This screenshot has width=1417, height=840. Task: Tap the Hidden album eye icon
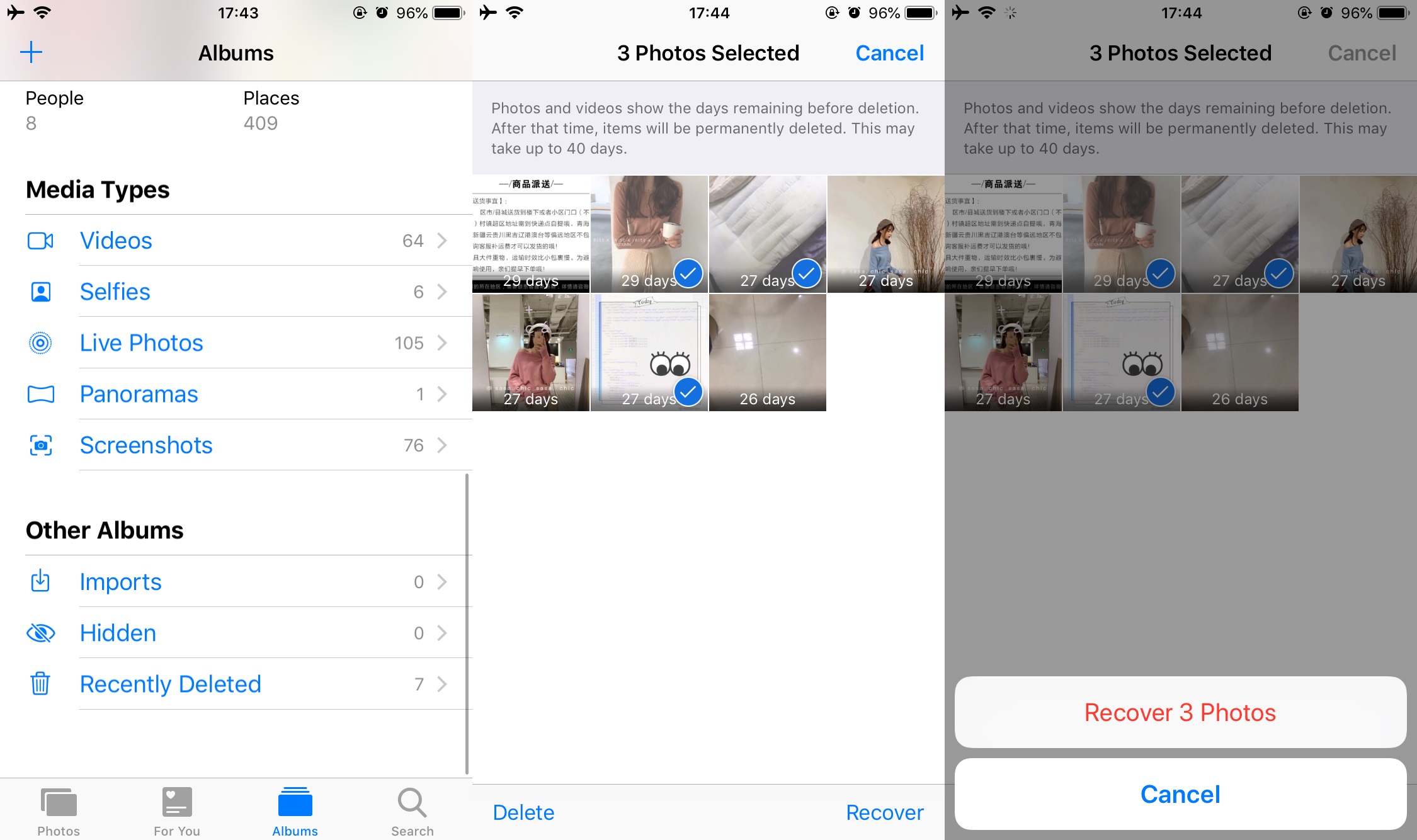(x=39, y=632)
